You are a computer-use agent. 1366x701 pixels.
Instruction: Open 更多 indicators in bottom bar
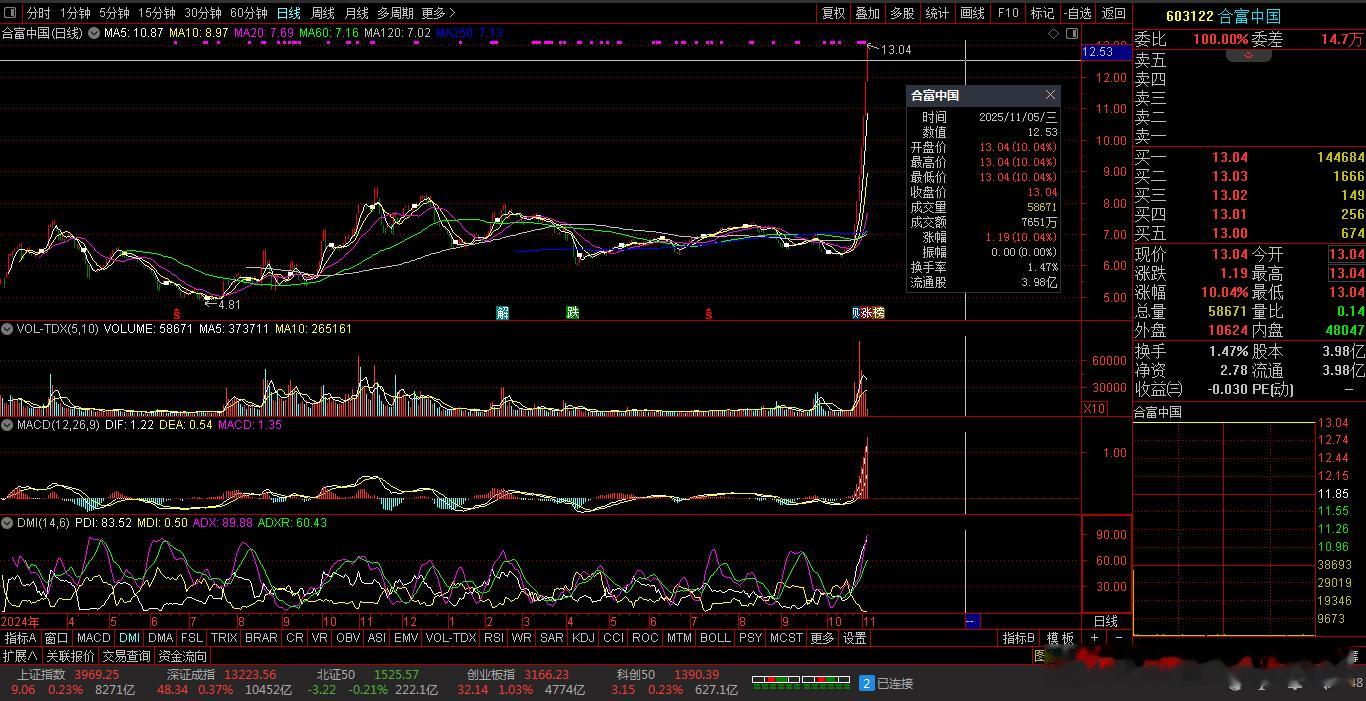tap(822, 637)
